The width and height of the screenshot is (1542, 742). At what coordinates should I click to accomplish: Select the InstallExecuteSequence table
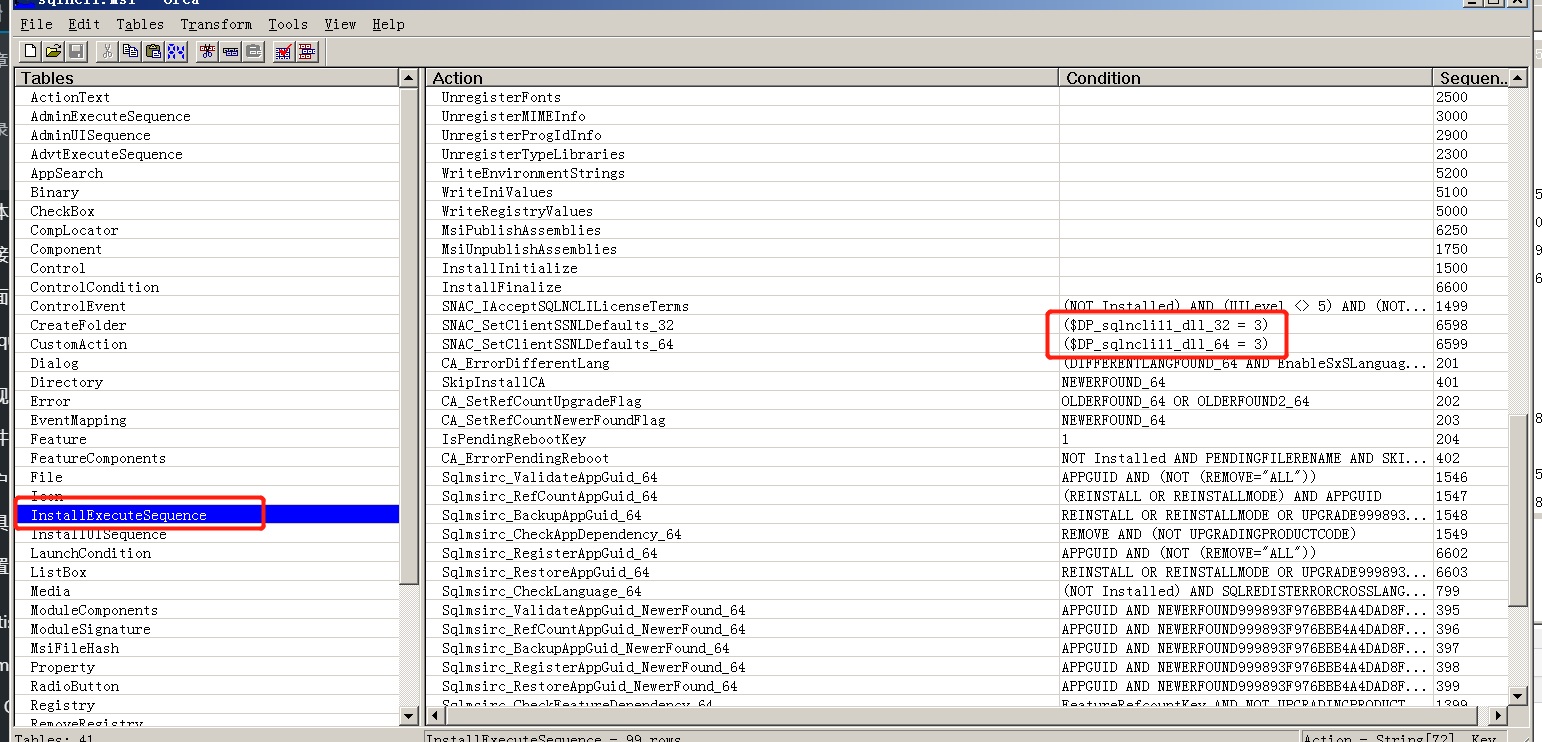click(207, 515)
